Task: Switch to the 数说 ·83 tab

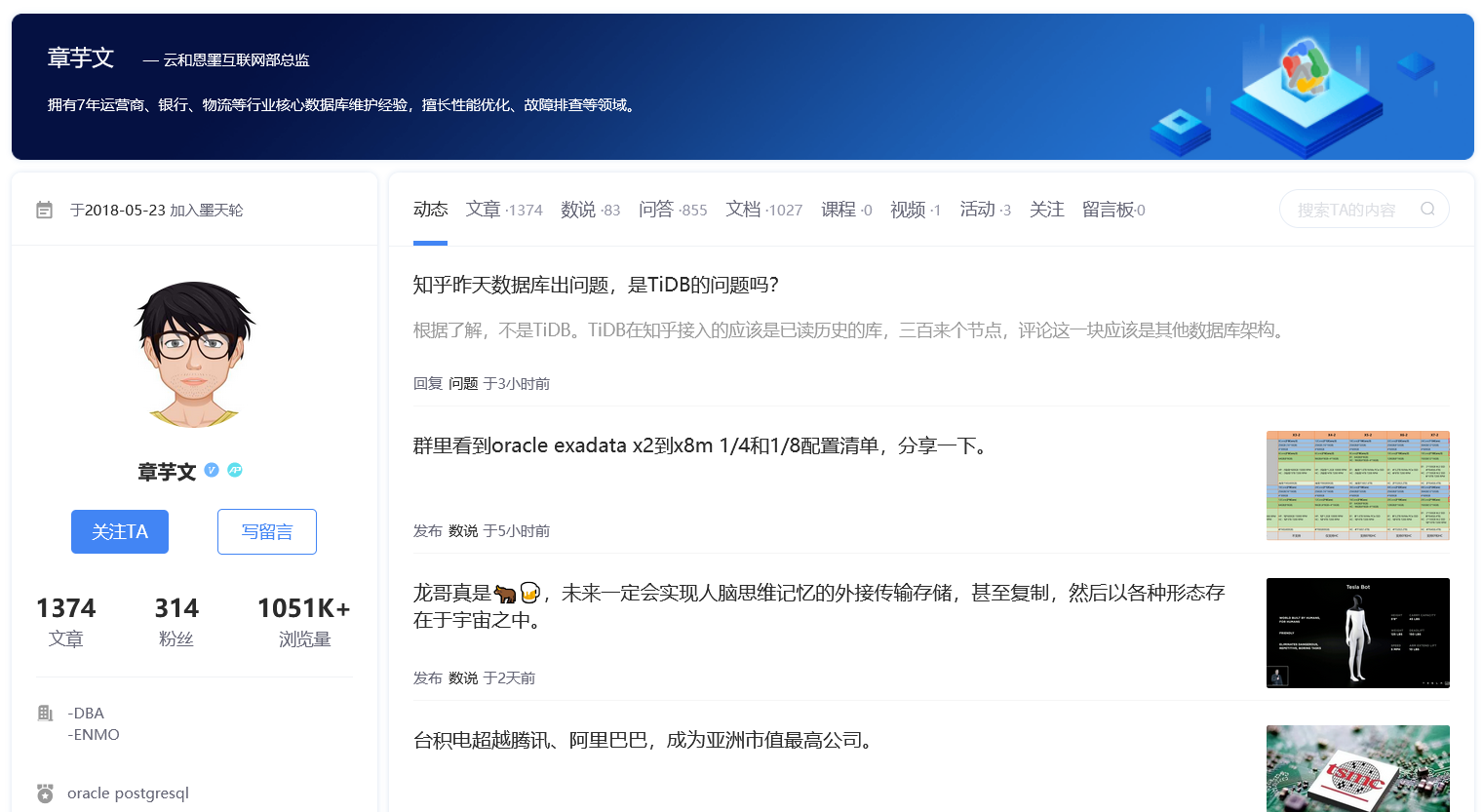Action: click(x=591, y=209)
